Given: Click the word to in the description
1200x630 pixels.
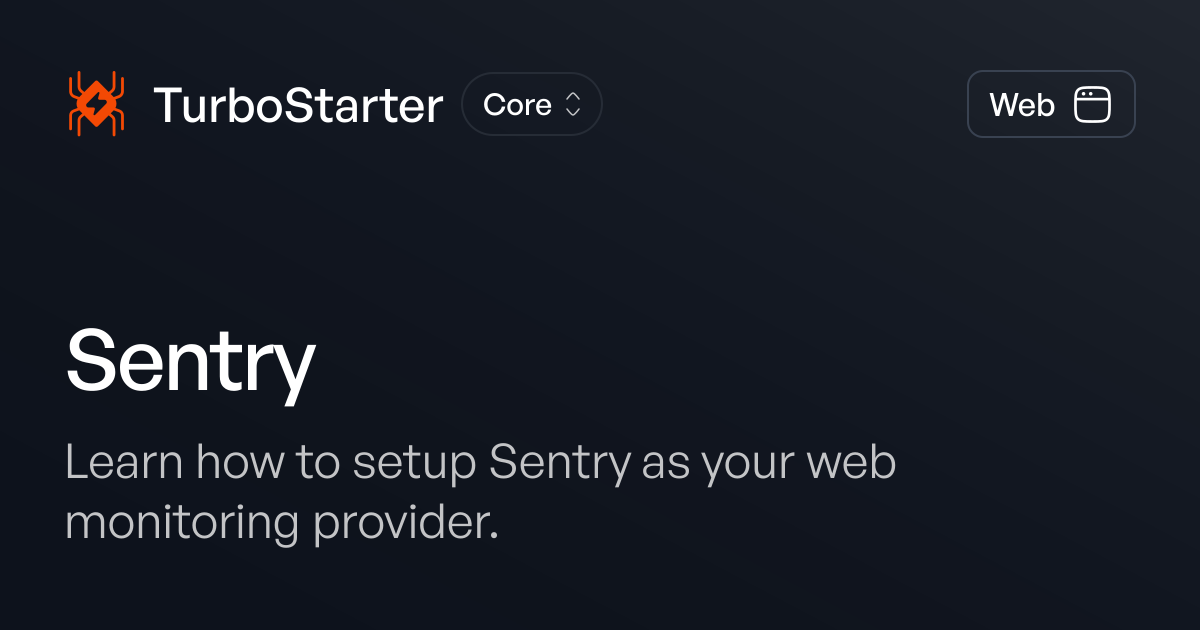Looking at the screenshot, I should tap(318, 463).
